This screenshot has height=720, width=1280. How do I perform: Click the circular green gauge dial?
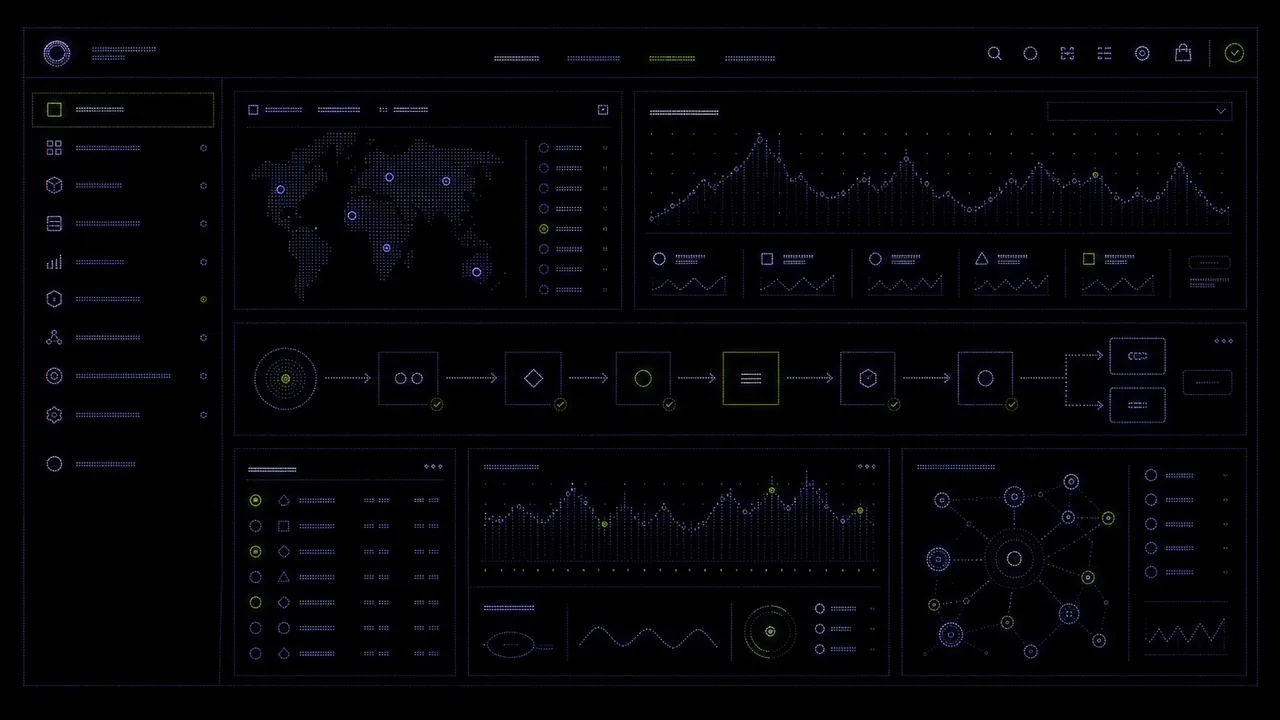pos(770,631)
